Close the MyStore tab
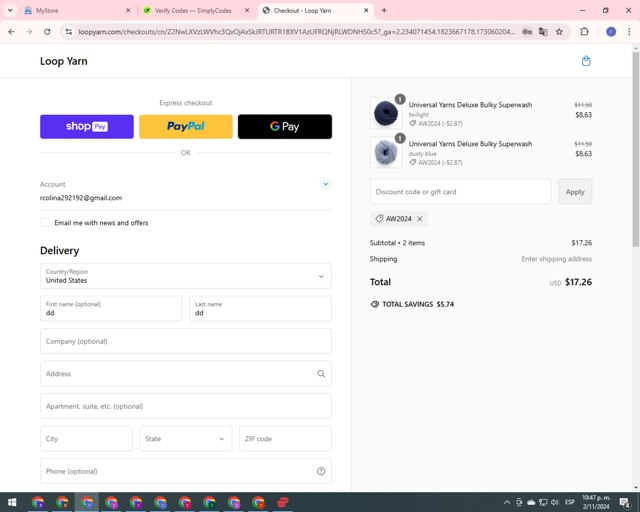The height and width of the screenshot is (512, 640). click(x=128, y=10)
